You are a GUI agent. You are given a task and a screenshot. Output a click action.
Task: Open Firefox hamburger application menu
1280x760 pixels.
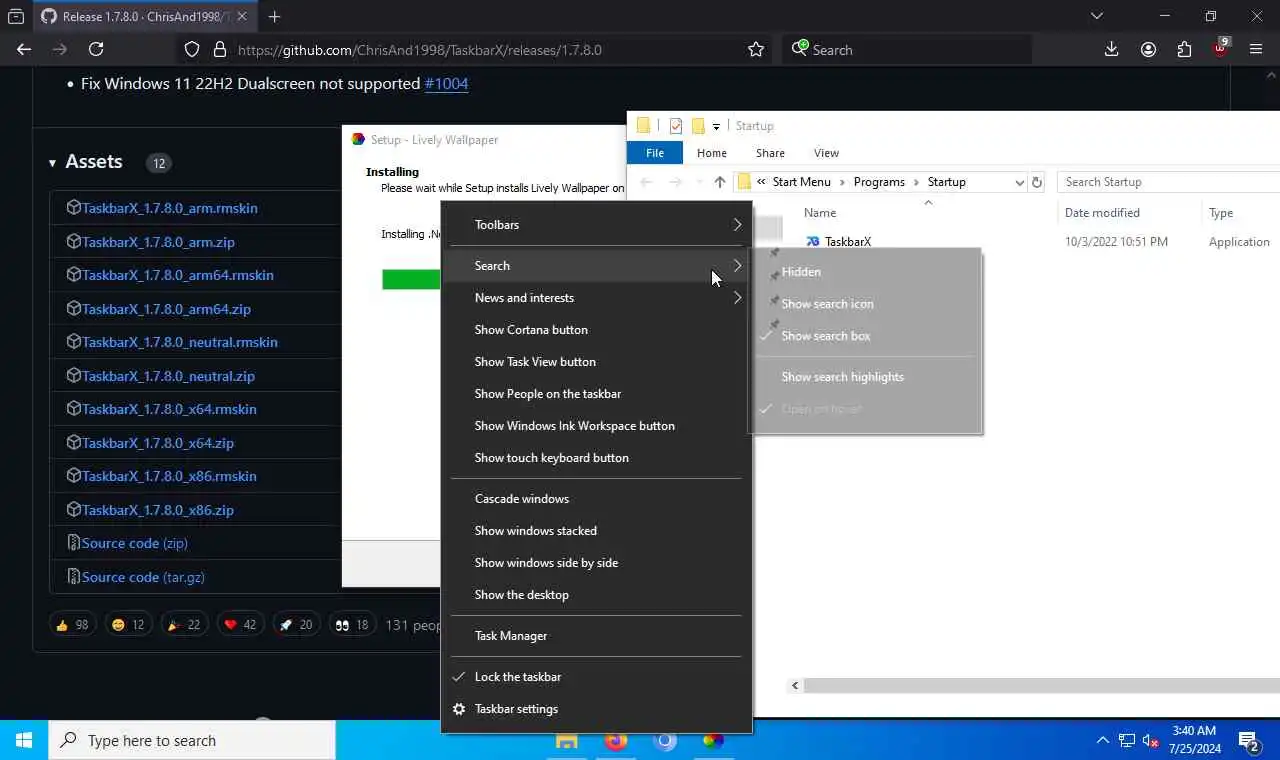point(1256,49)
